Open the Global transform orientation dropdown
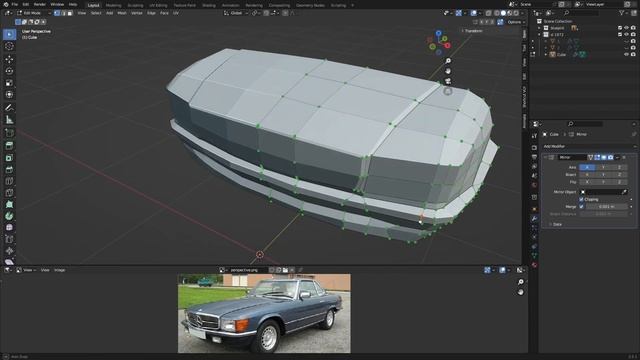The height and width of the screenshot is (360, 640). [236, 13]
